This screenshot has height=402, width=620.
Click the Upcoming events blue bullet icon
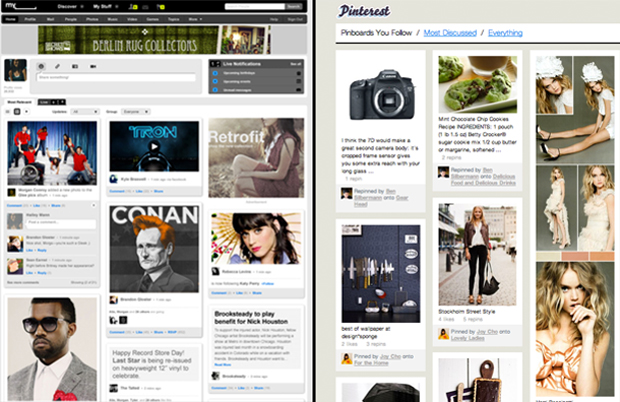(x=215, y=81)
